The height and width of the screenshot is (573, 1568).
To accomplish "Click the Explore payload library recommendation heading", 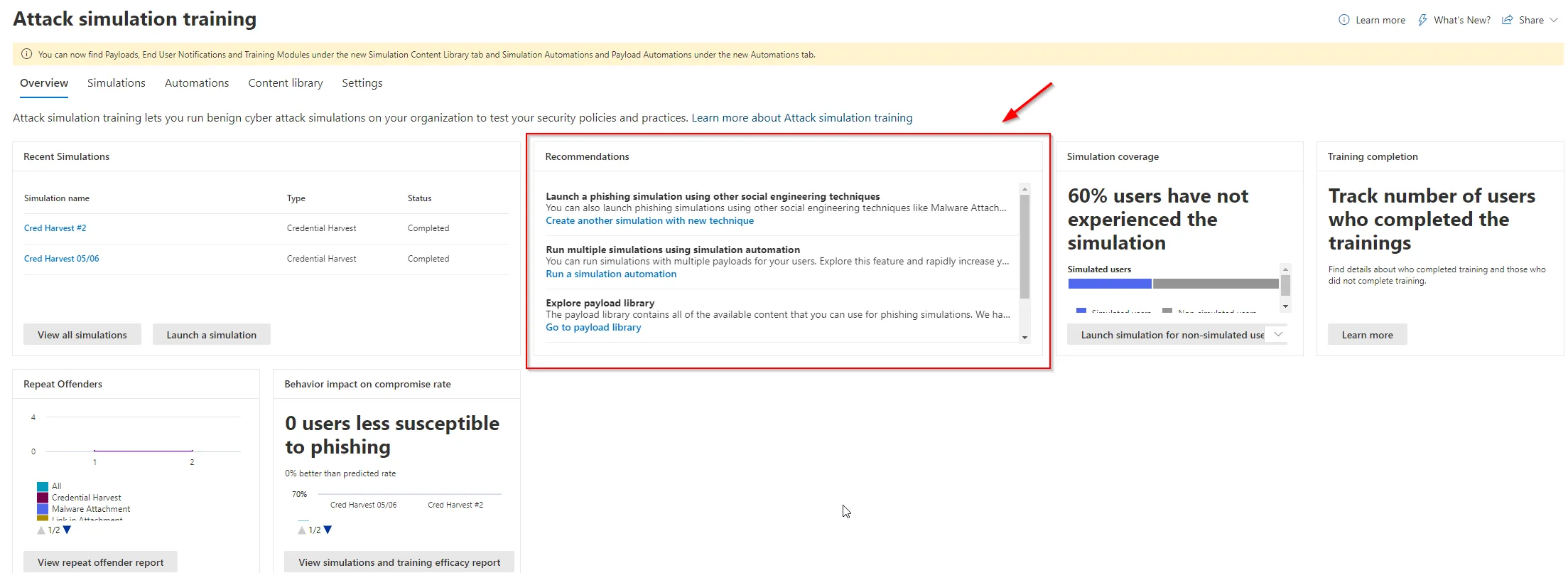I will pos(600,303).
